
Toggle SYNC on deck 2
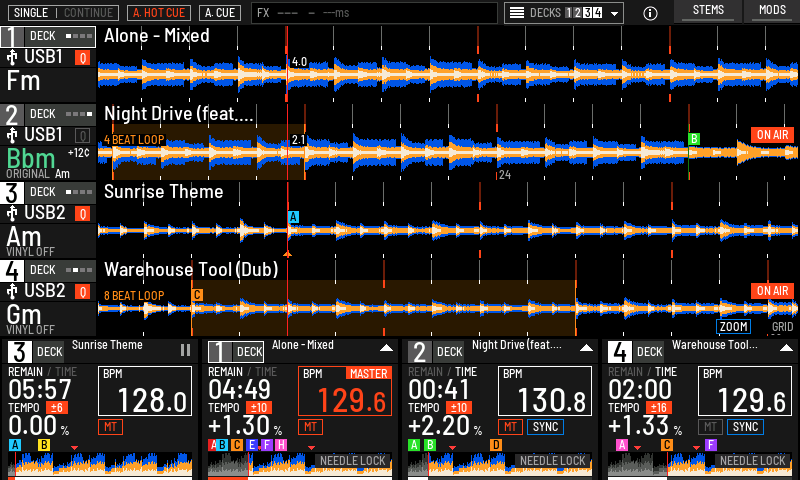pyautogui.click(x=545, y=427)
